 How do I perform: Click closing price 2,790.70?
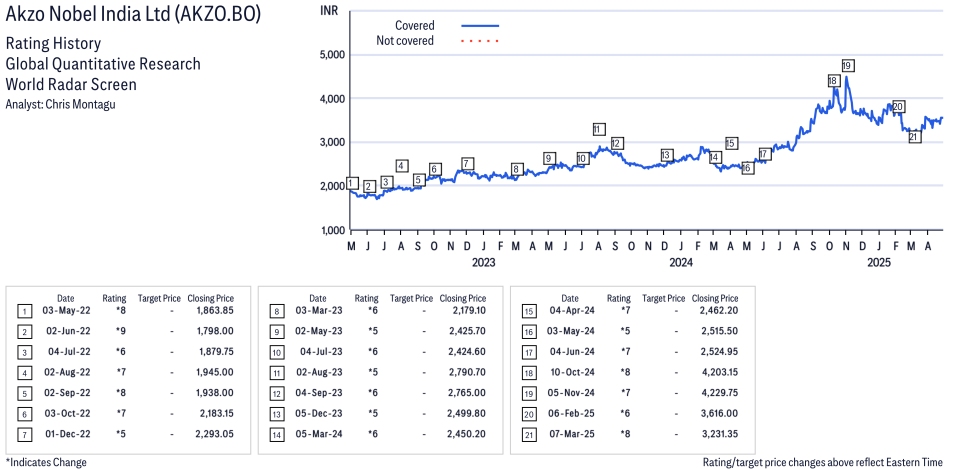point(467,372)
